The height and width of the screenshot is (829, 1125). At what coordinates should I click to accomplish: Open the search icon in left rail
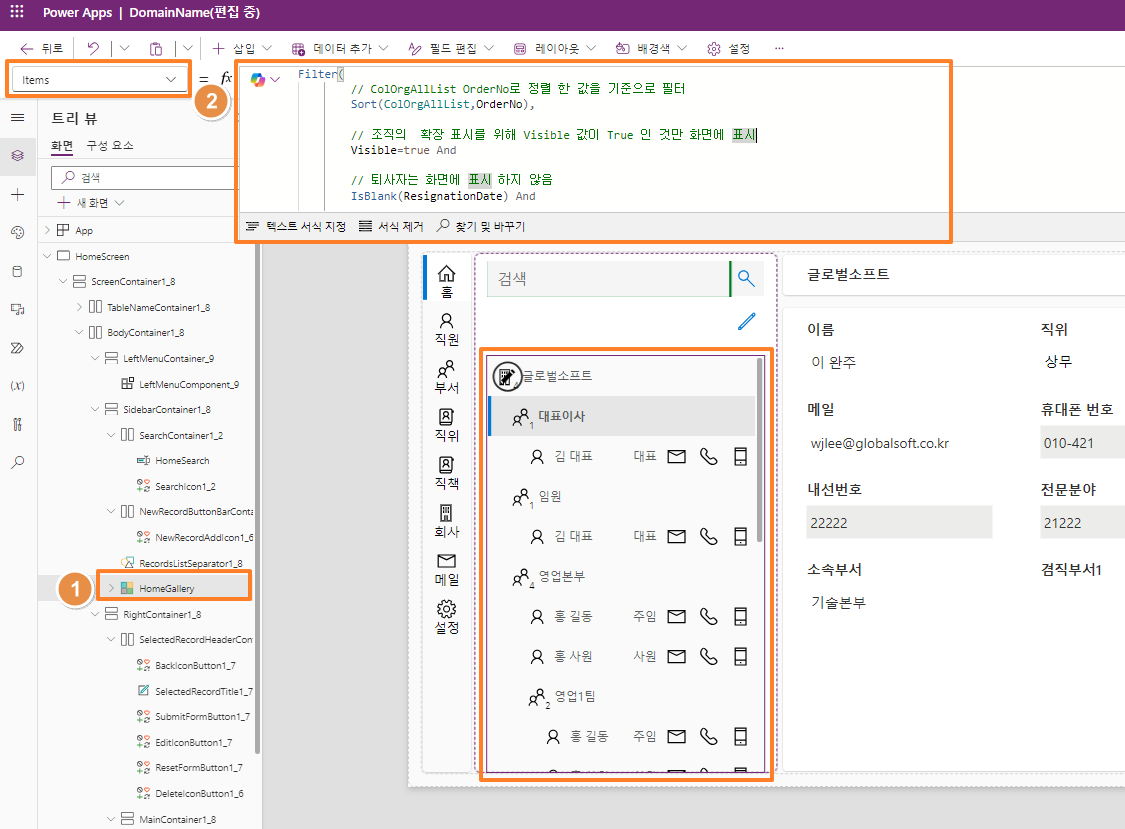18,462
